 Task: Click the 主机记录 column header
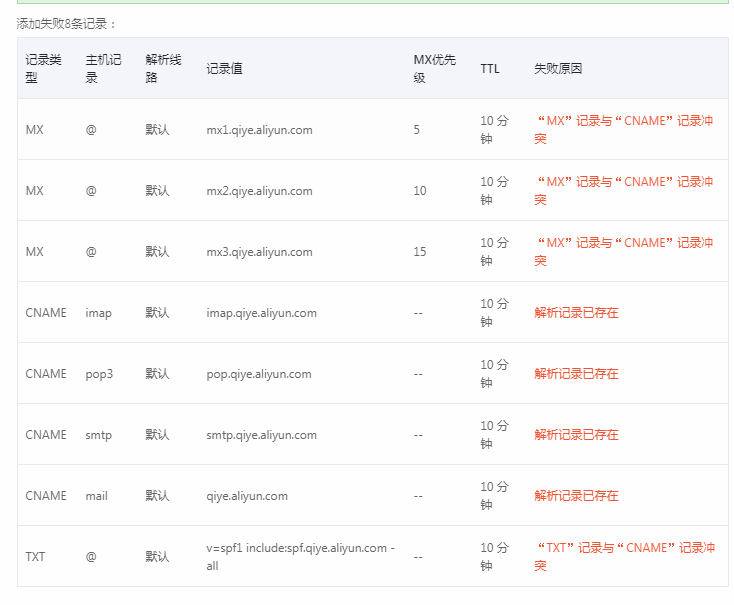[103, 68]
